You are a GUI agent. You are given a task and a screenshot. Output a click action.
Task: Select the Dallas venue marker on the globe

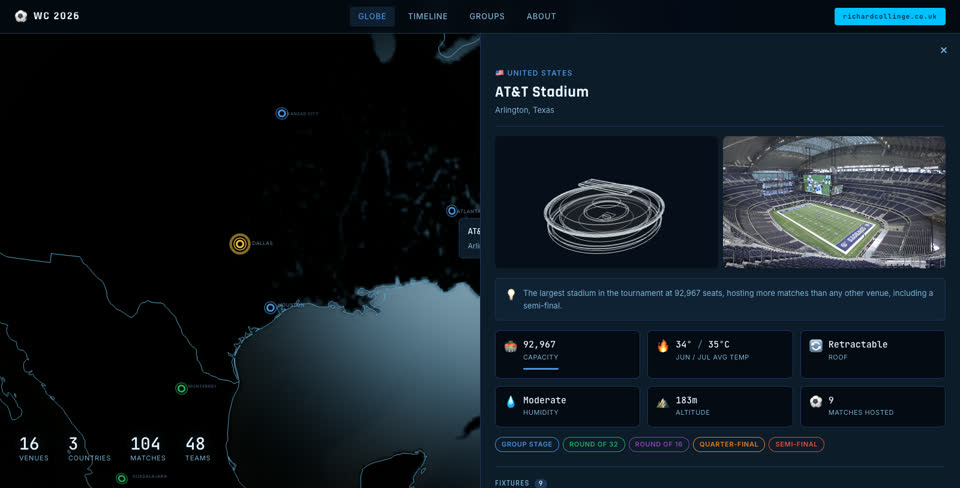pos(240,244)
